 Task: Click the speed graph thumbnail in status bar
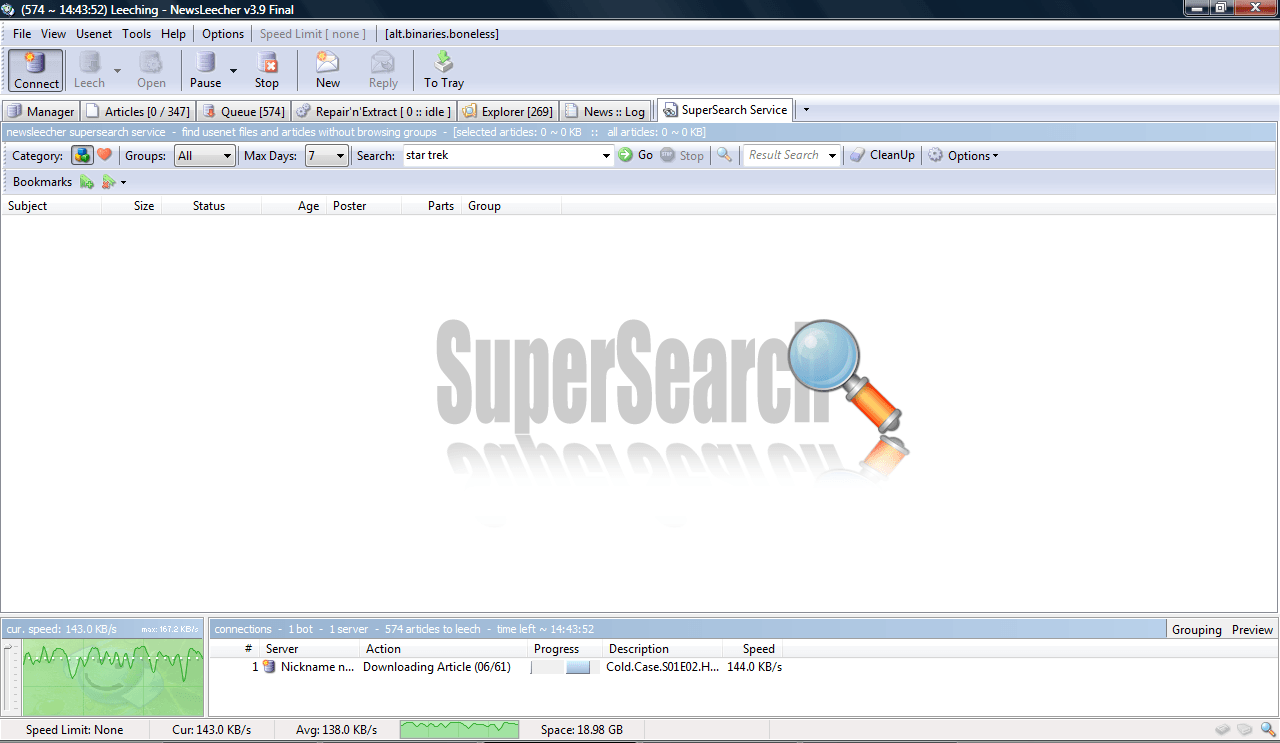[459, 730]
